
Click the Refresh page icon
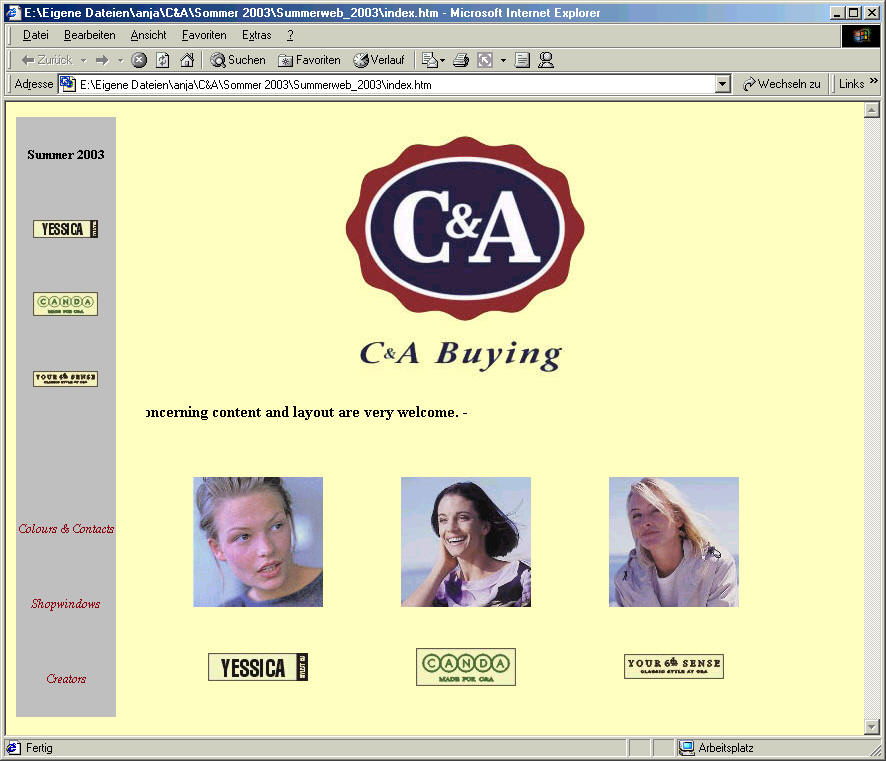click(x=162, y=60)
